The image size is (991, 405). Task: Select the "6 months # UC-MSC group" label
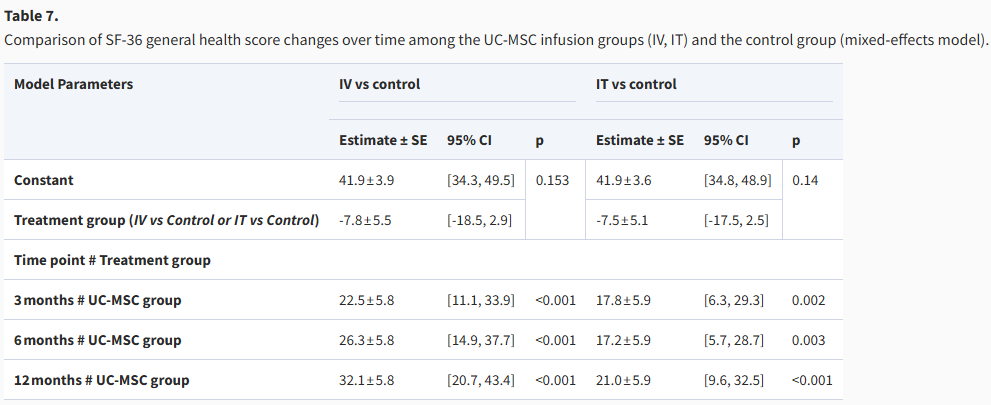(97, 340)
